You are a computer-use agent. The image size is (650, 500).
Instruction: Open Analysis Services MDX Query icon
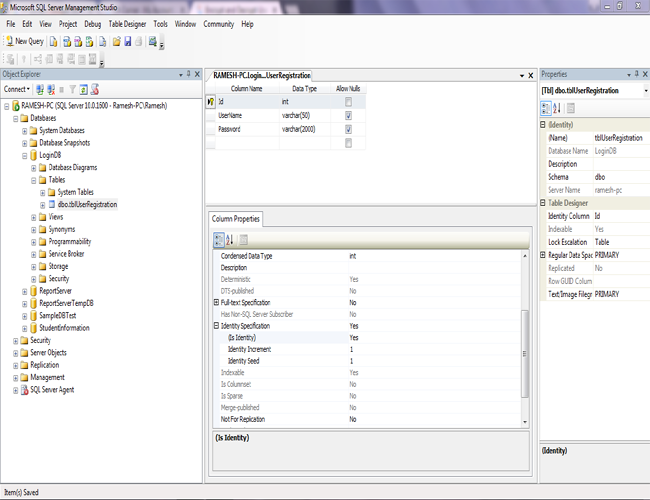click(67, 41)
